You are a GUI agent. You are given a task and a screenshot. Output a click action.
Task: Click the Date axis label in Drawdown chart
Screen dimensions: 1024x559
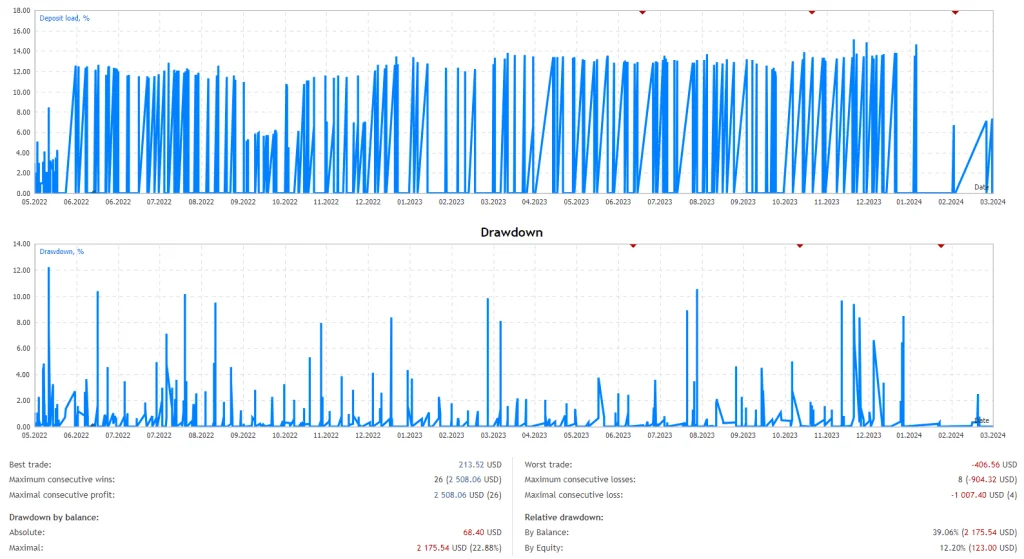[981, 420]
